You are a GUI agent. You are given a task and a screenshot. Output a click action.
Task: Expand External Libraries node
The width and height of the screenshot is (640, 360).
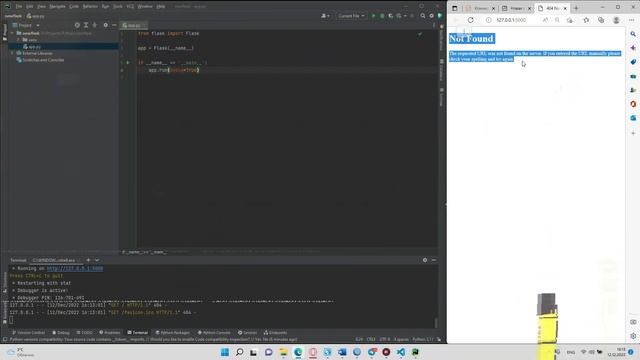point(13,53)
